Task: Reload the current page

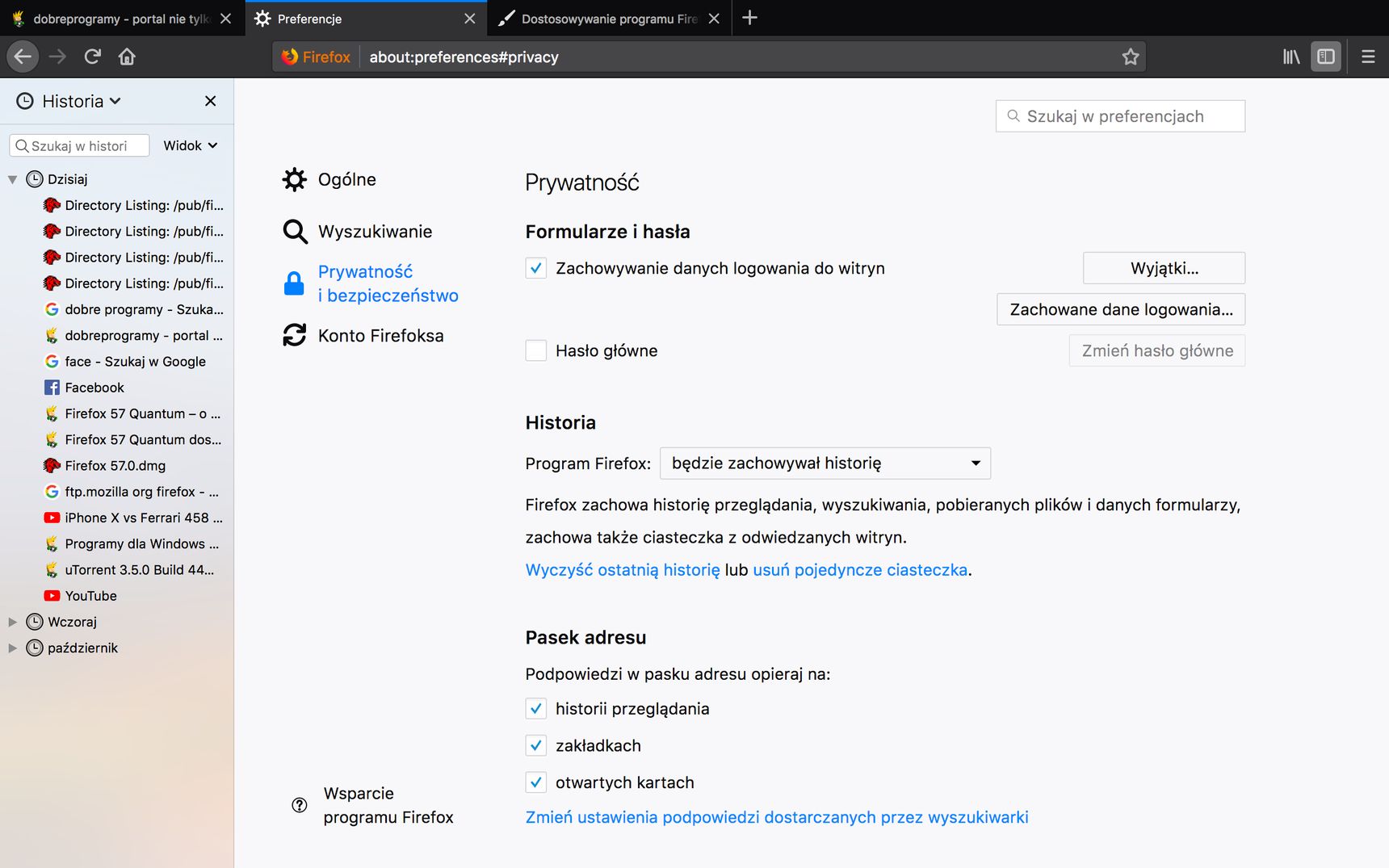Action: pyautogui.click(x=92, y=57)
